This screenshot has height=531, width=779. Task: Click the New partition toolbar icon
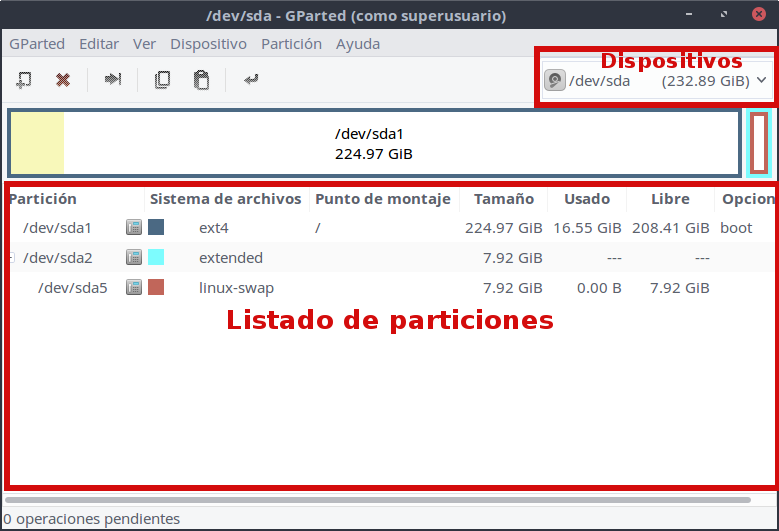pos(24,80)
